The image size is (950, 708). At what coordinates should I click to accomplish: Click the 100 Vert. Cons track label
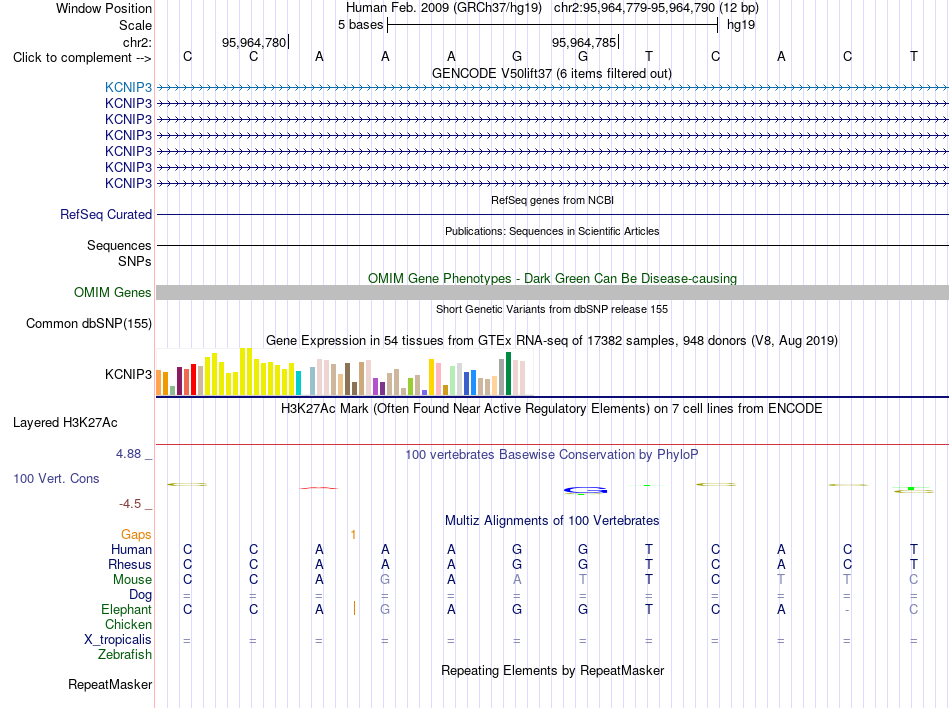[x=56, y=478]
